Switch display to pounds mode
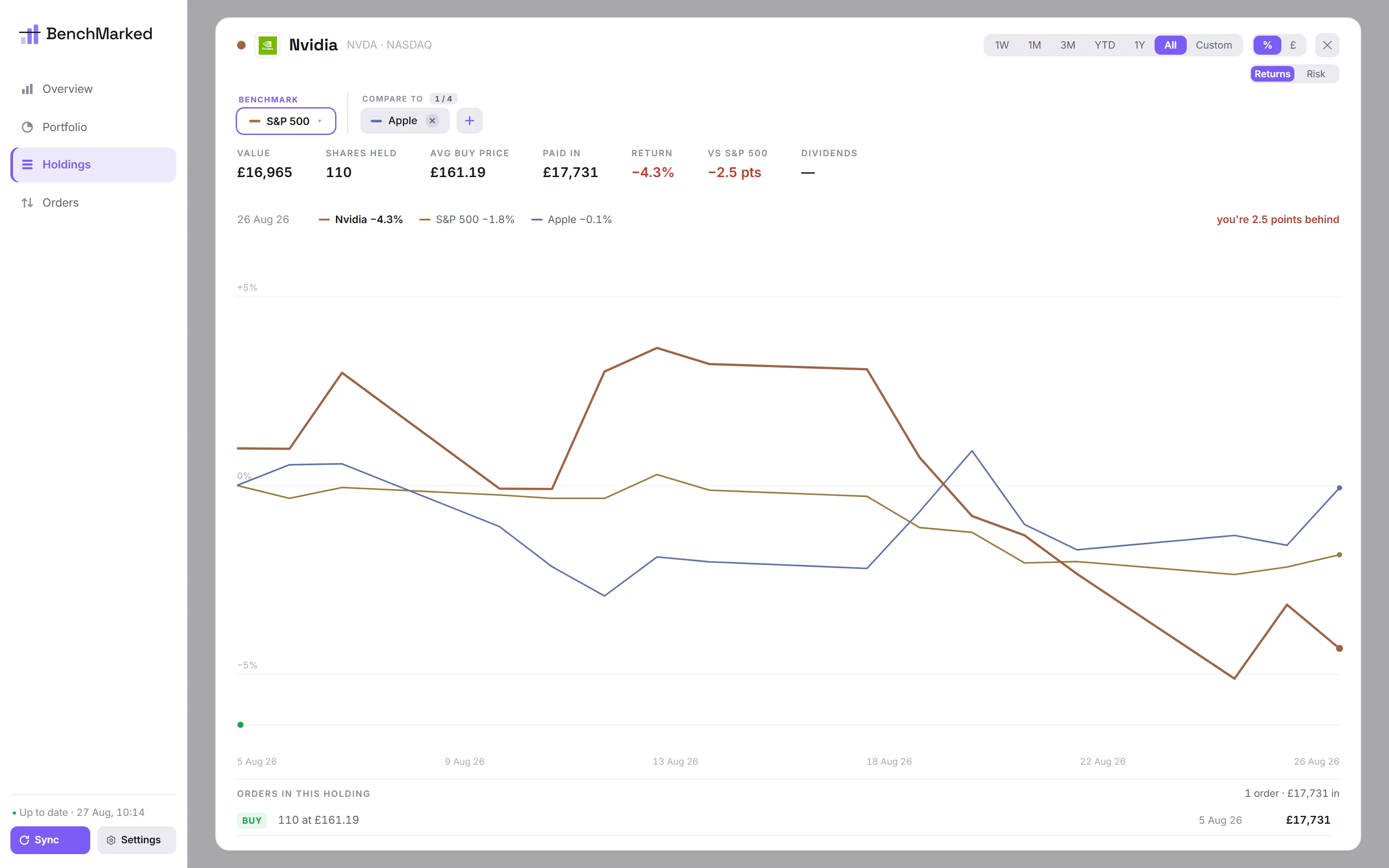 click(x=1293, y=45)
